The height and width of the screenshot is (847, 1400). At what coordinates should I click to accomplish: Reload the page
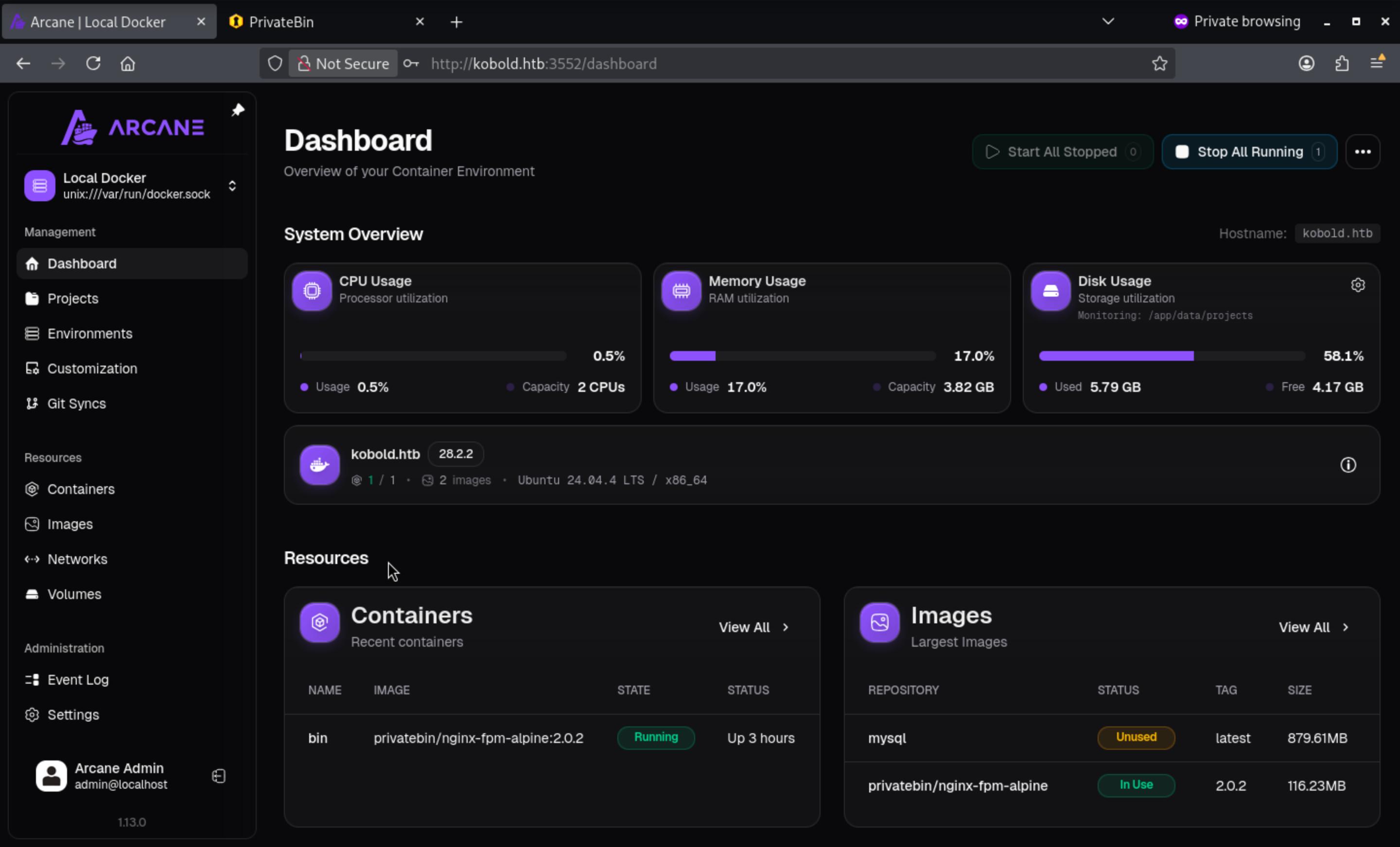[93, 64]
